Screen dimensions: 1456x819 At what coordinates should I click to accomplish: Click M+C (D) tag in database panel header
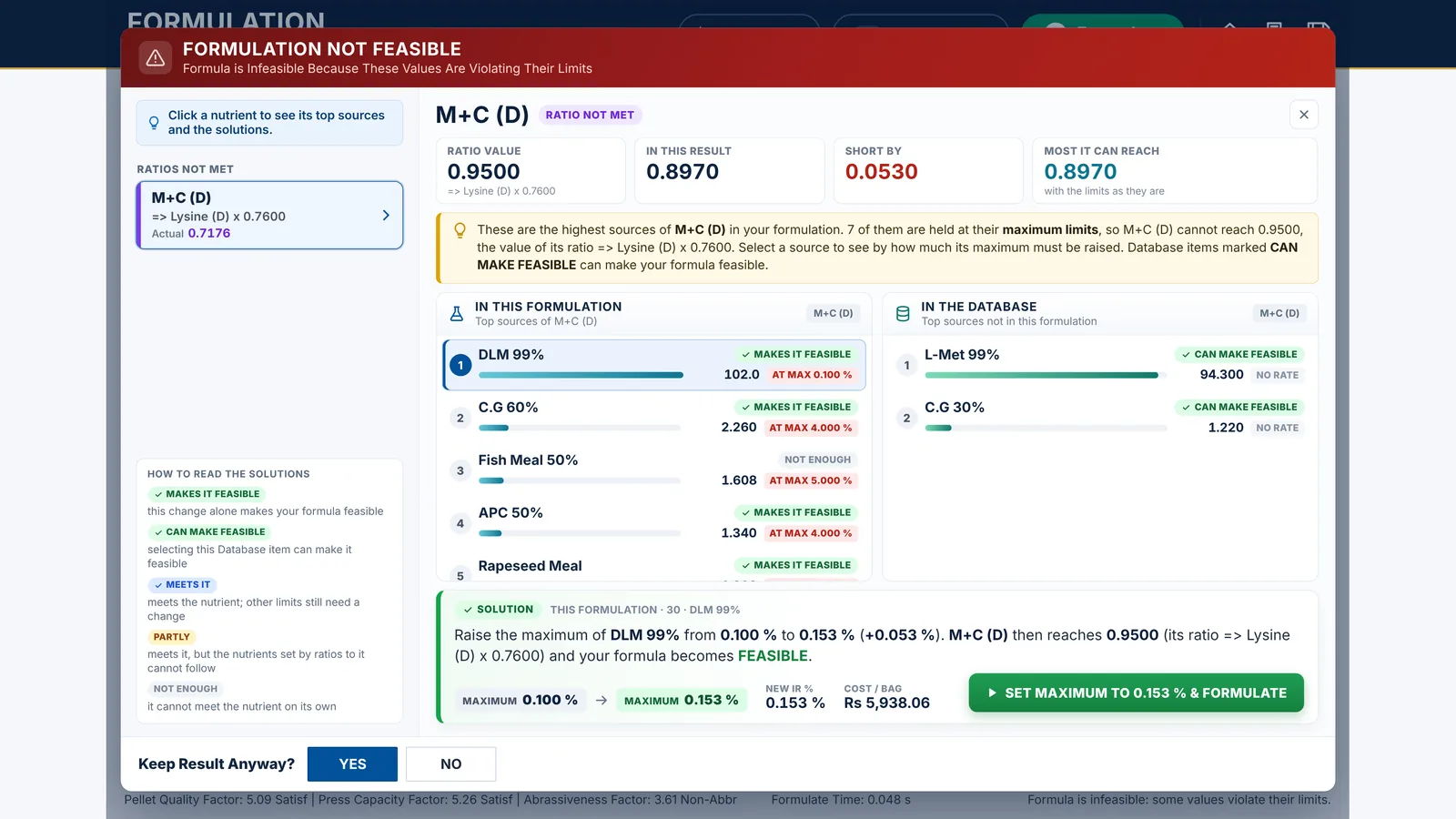point(1279,313)
